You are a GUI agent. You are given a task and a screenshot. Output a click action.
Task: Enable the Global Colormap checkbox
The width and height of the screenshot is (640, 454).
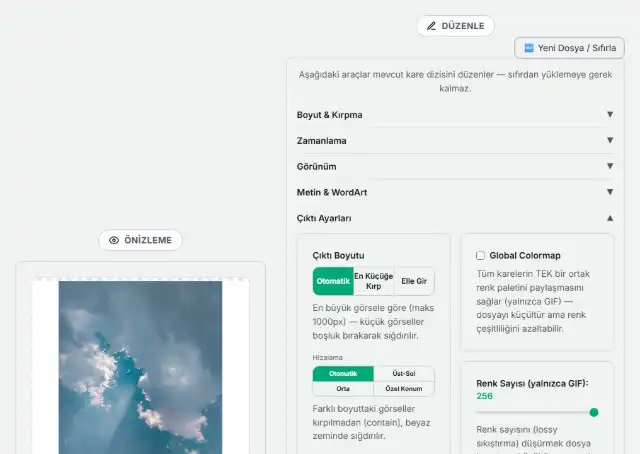(x=480, y=256)
